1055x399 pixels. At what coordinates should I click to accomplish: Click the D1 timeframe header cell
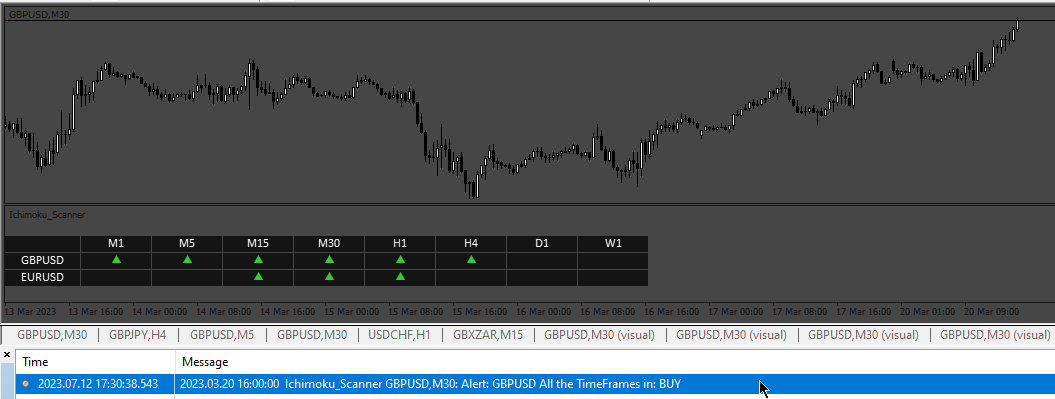pyautogui.click(x=542, y=243)
